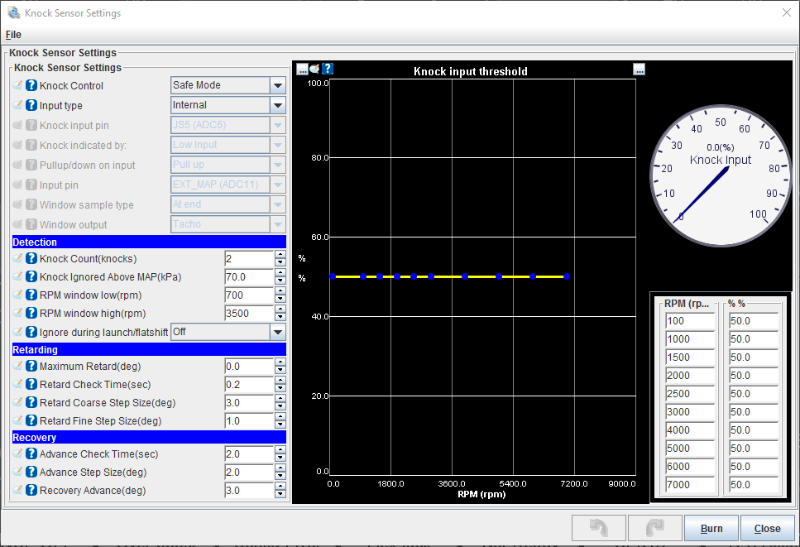This screenshot has width=800, height=547.
Task: Open the Knock Control dropdown
Action: (277, 86)
